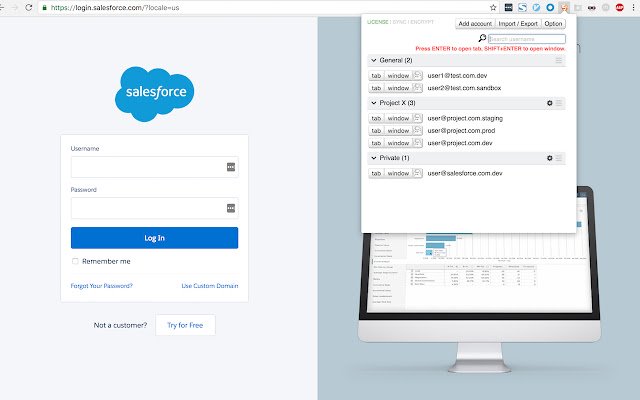The image size is (640, 400).
Task: Open user@project.com.staging in new tab
Action: (x=376, y=118)
